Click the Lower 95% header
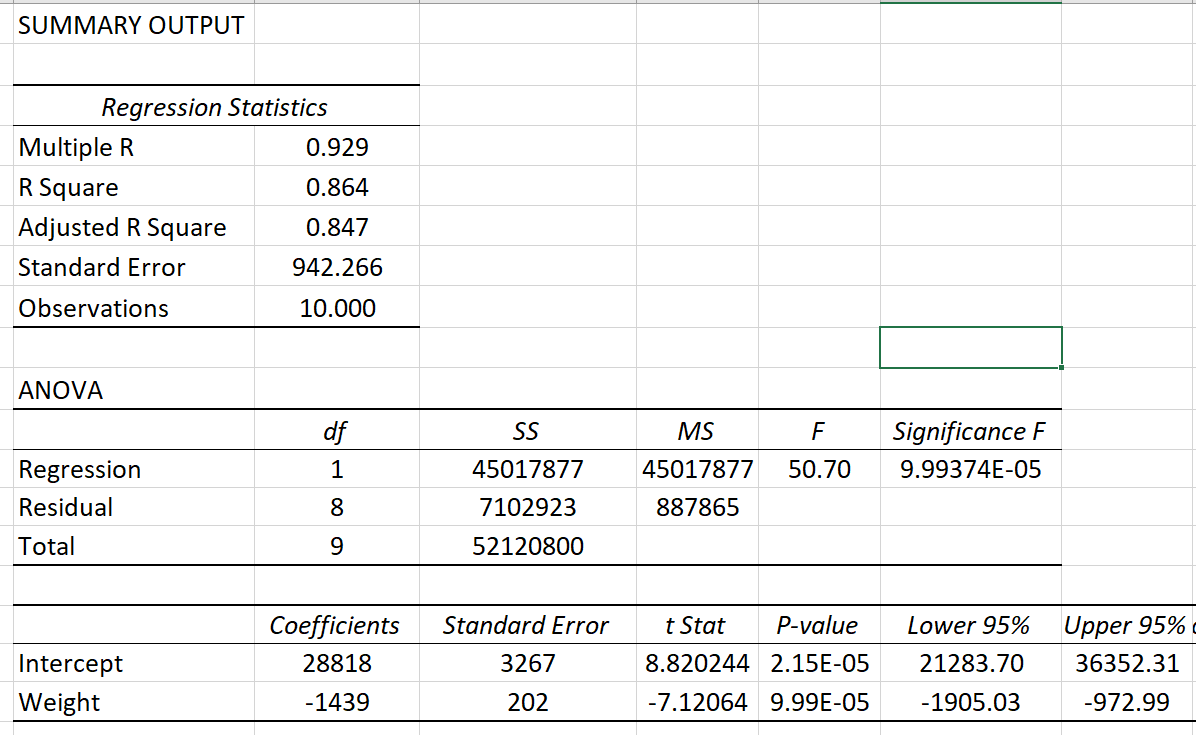This screenshot has width=1196, height=735. pyautogui.click(x=970, y=625)
